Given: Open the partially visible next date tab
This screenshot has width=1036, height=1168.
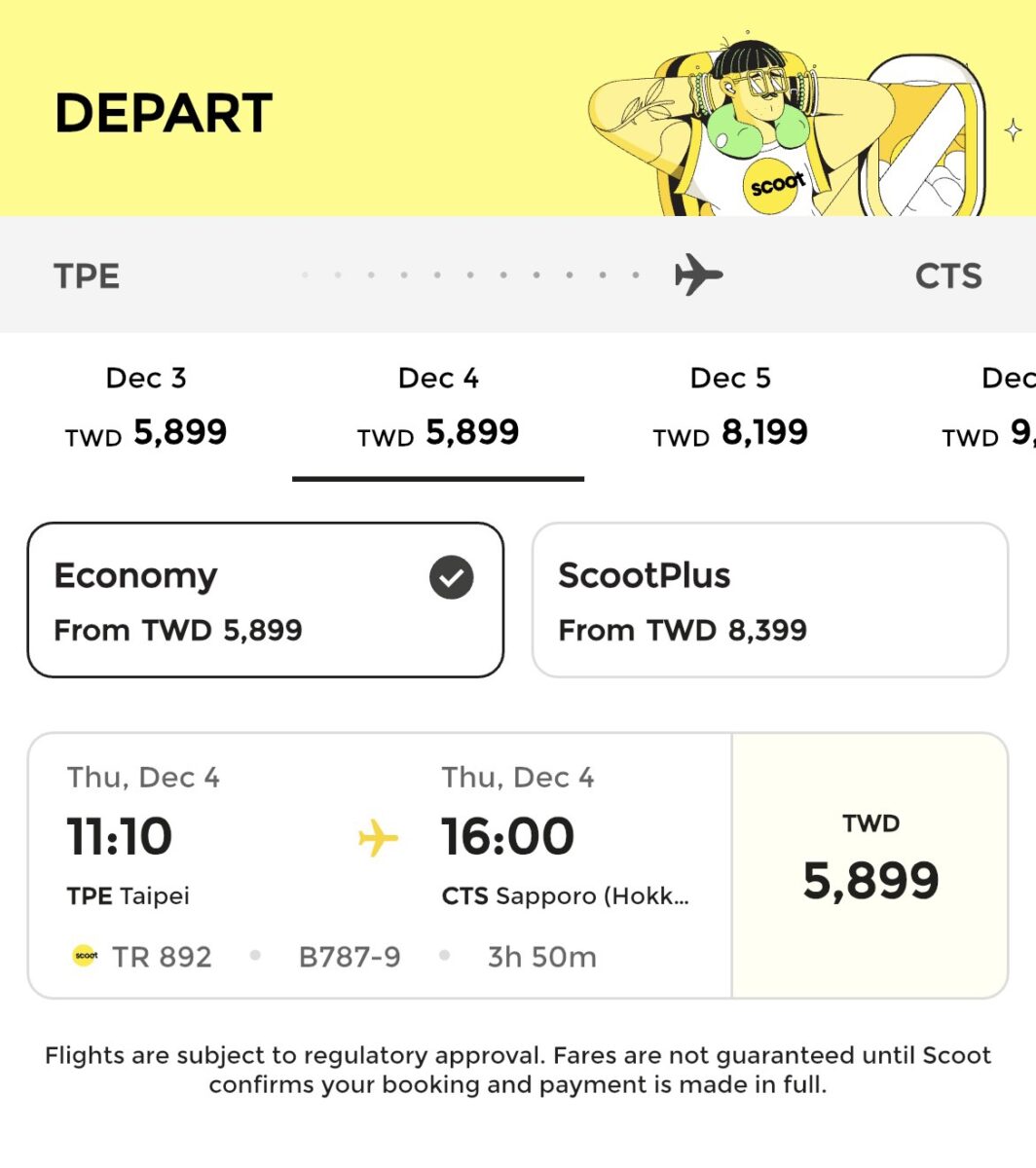Looking at the screenshot, I should click(988, 409).
